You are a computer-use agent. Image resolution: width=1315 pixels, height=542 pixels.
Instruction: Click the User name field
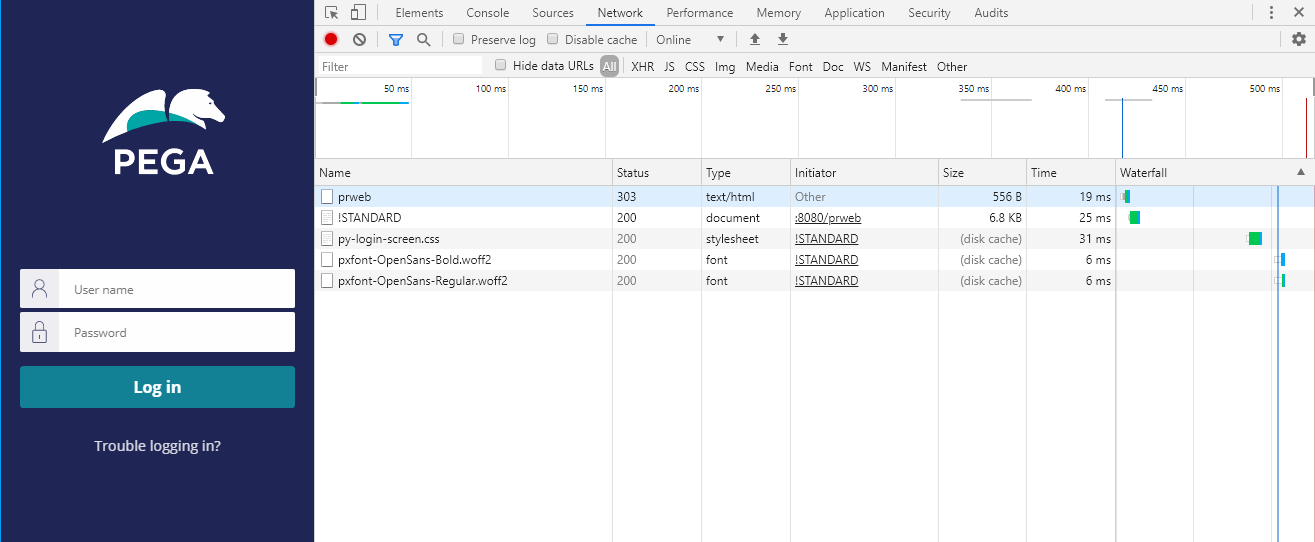(157, 289)
